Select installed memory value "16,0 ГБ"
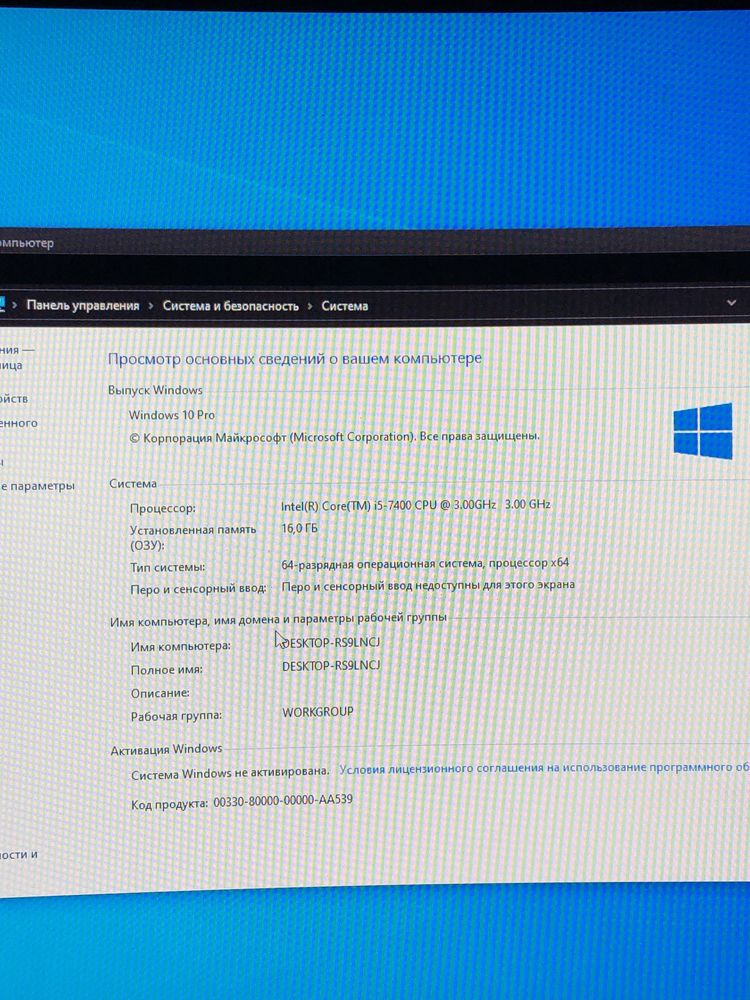 [x=299, y=528]
